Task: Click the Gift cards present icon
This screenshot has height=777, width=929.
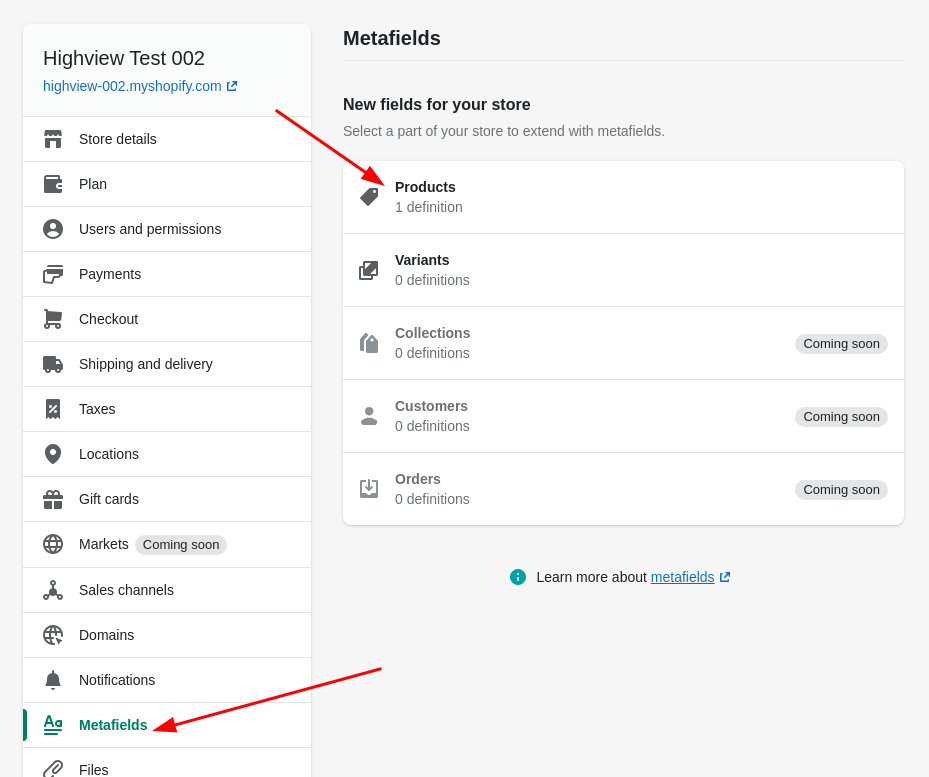Action: pos(53,499)
